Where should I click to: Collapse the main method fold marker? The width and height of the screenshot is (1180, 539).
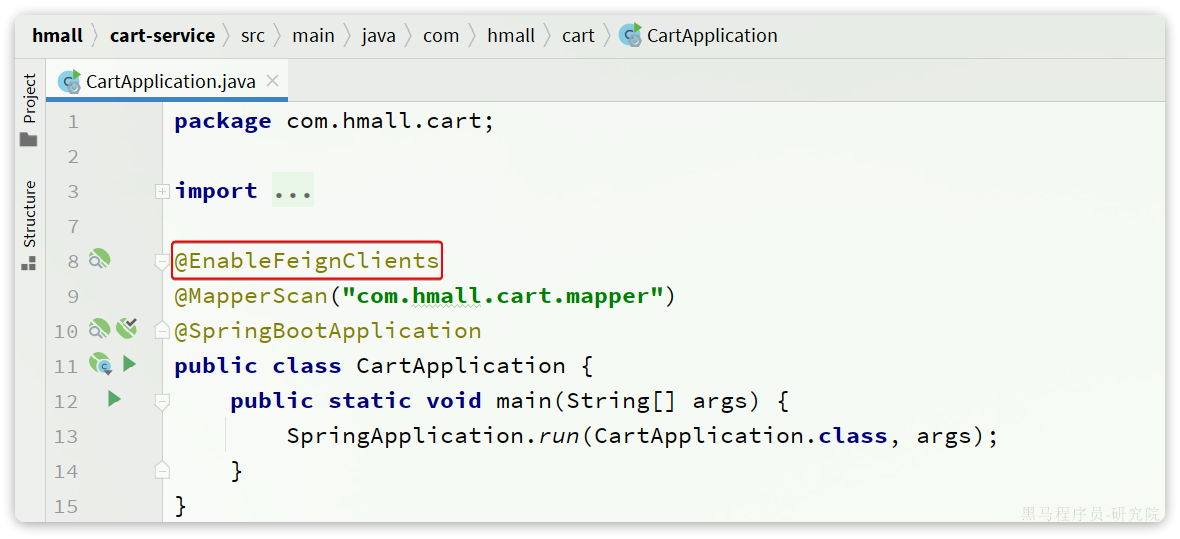[162, 401]
